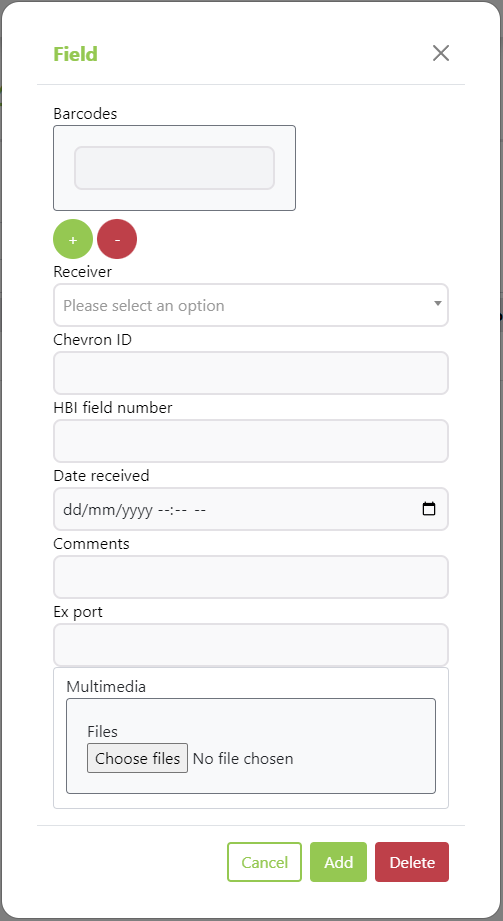Expand the Receiver list via its arrow
503x921 pixels.
pos(437,304)
